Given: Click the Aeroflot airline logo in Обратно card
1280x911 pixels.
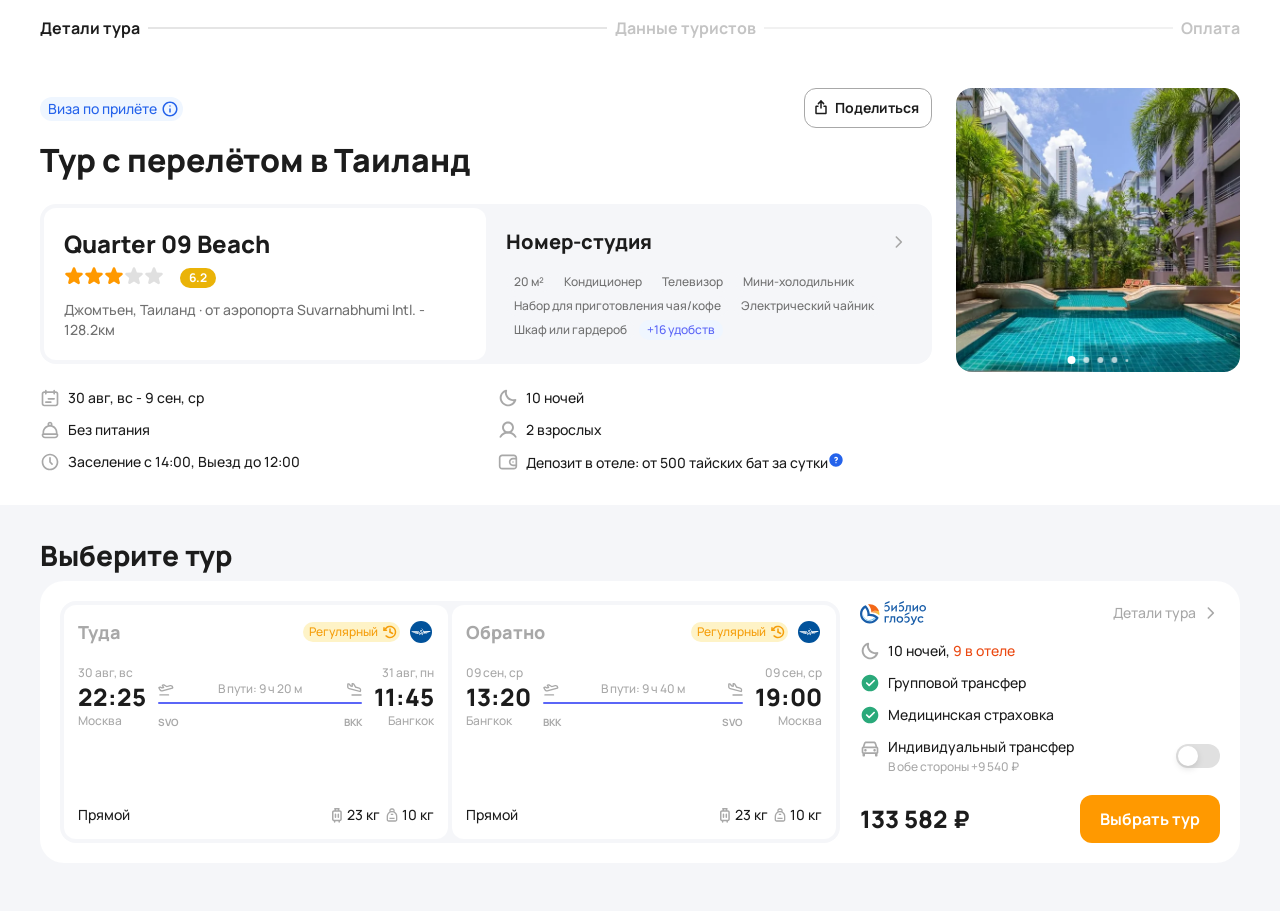Looking at the screenshot, I should point(809,632).
